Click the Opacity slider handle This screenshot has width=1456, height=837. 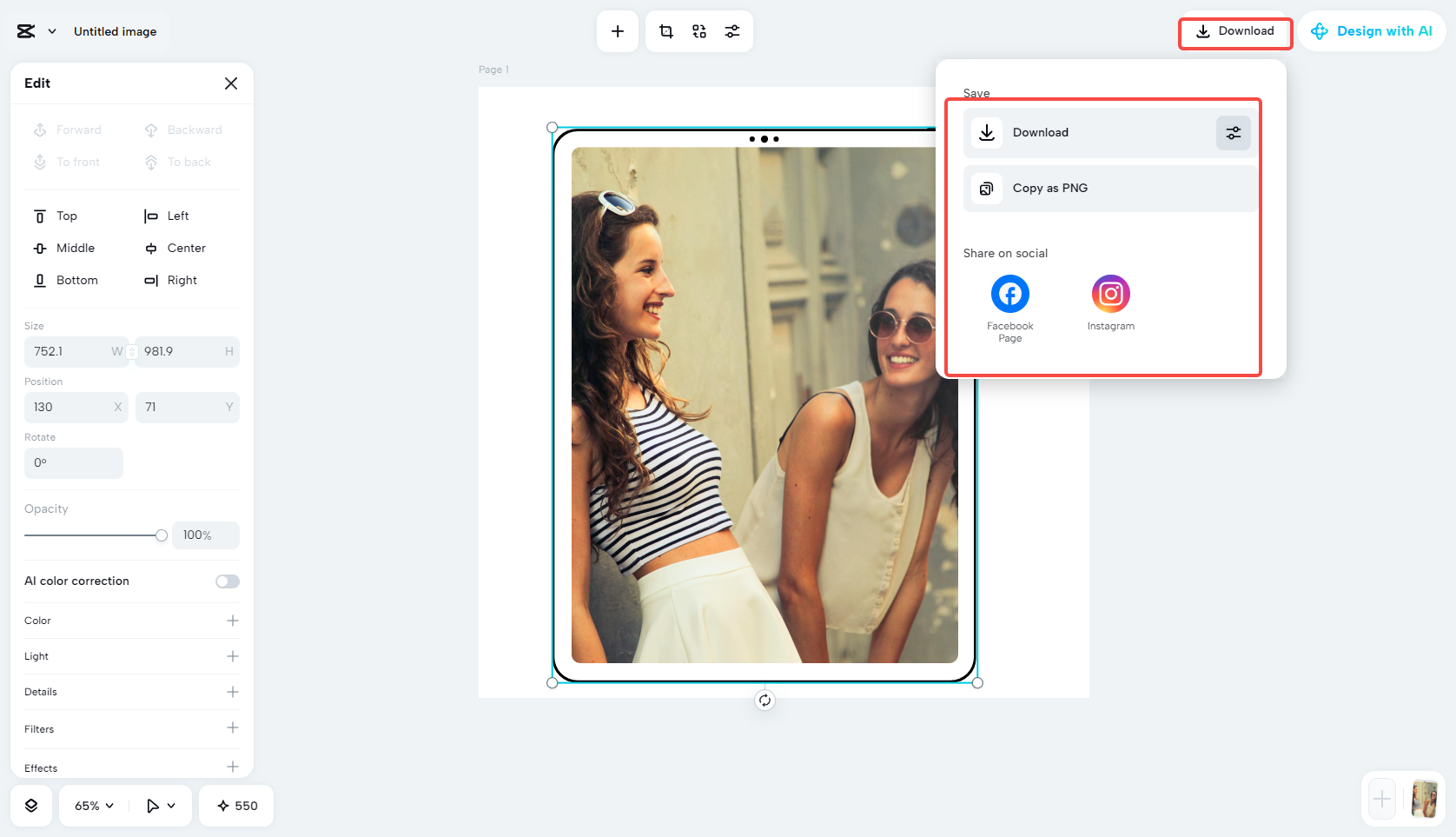[x=162, y=535]
